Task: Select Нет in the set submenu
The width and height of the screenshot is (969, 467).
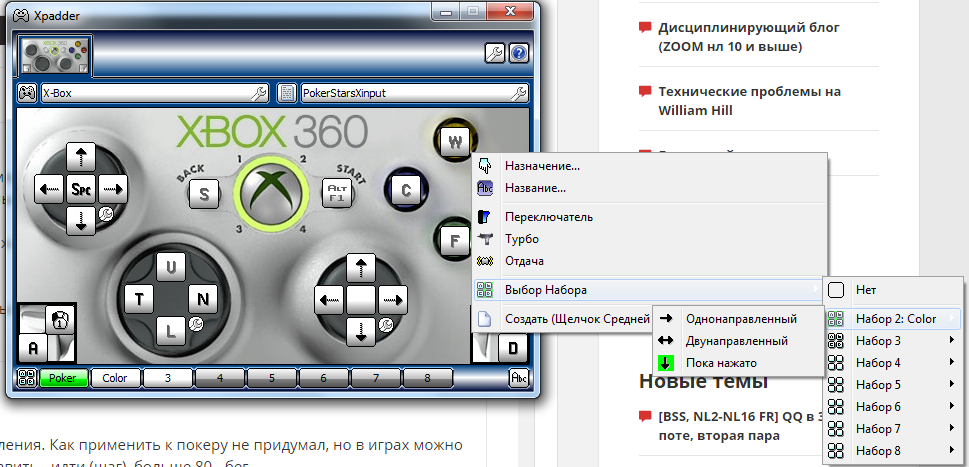Action: [894, 289]
